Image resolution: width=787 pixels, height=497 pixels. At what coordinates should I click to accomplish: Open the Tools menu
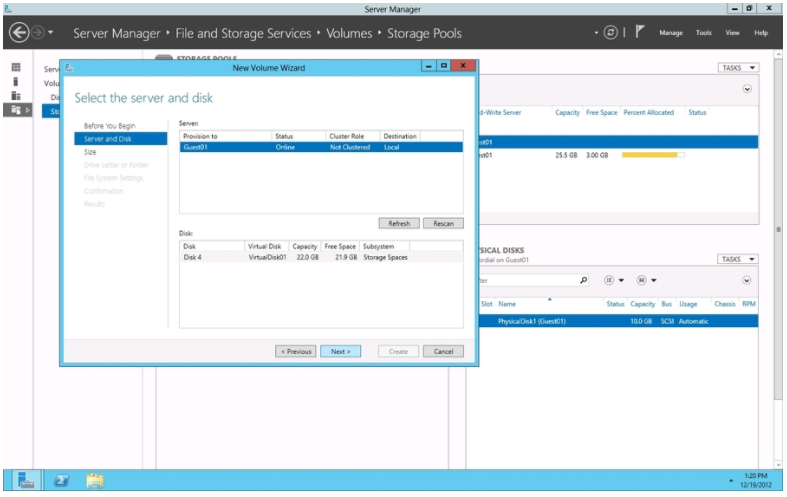704,33
